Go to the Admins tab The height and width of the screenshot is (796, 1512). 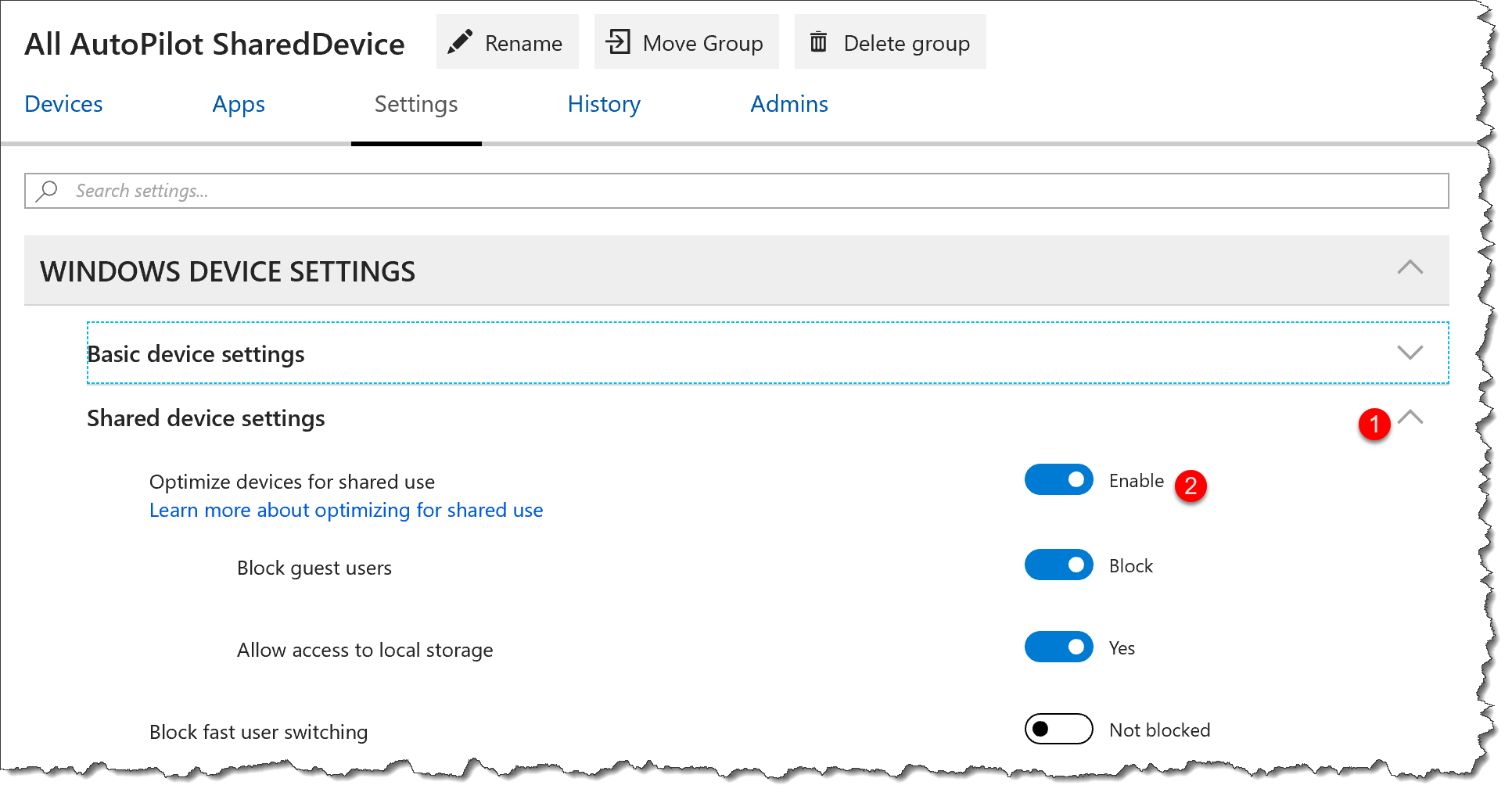tap(789, 103)
